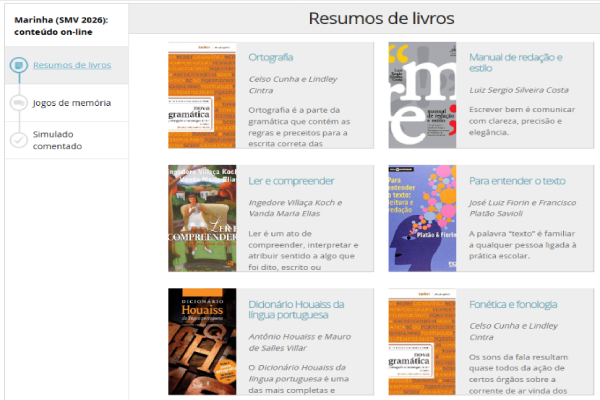
Task: Click the Resumos de livros page heading
Action: 382,18
